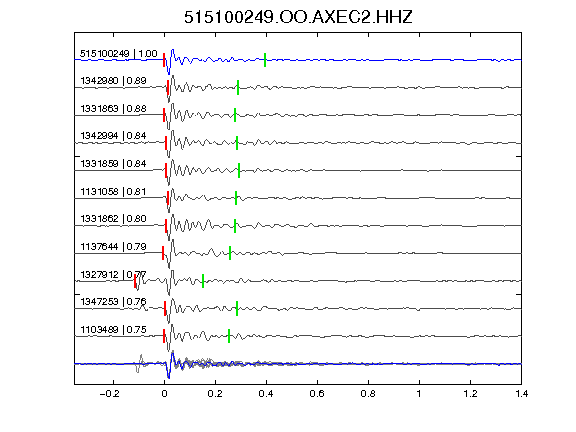Select the label 1342994 | 0.84
Image resolution: width=576 pixels, height=432 pixels.
(x=114, y=136)
